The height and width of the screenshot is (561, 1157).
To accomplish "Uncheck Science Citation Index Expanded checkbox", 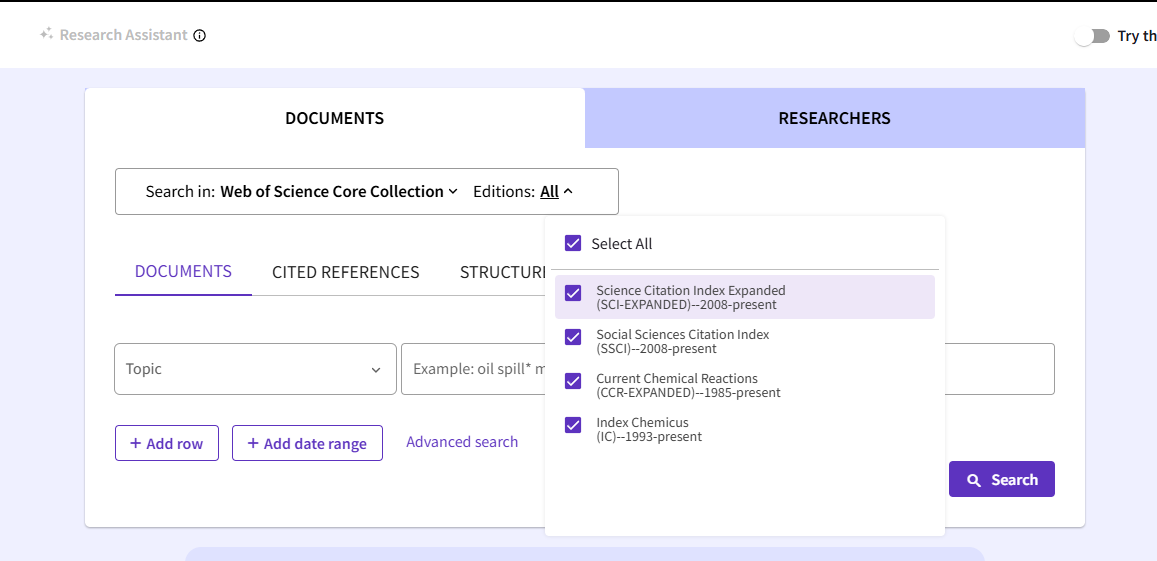I will click(x=573, y=293).
